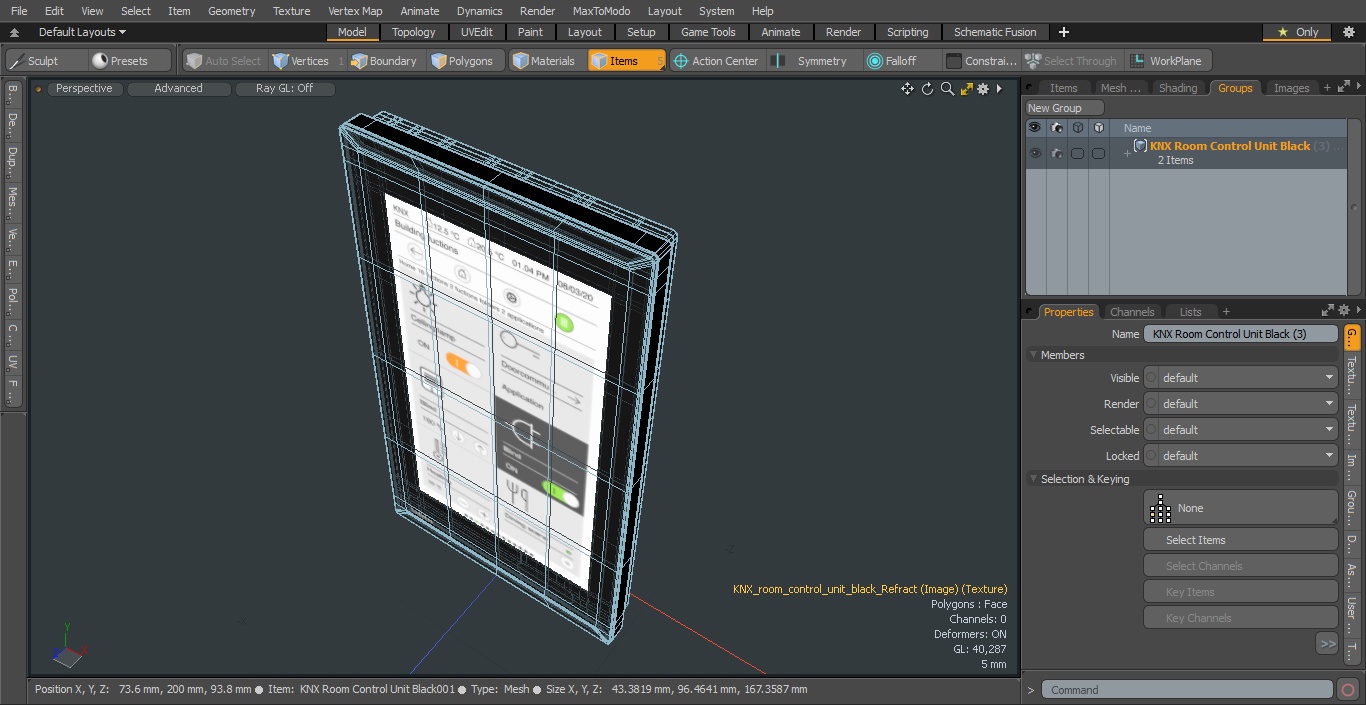Switch to the Channels tab
The width and height of the screenshot is (1366, 705).
[1132, 312]
